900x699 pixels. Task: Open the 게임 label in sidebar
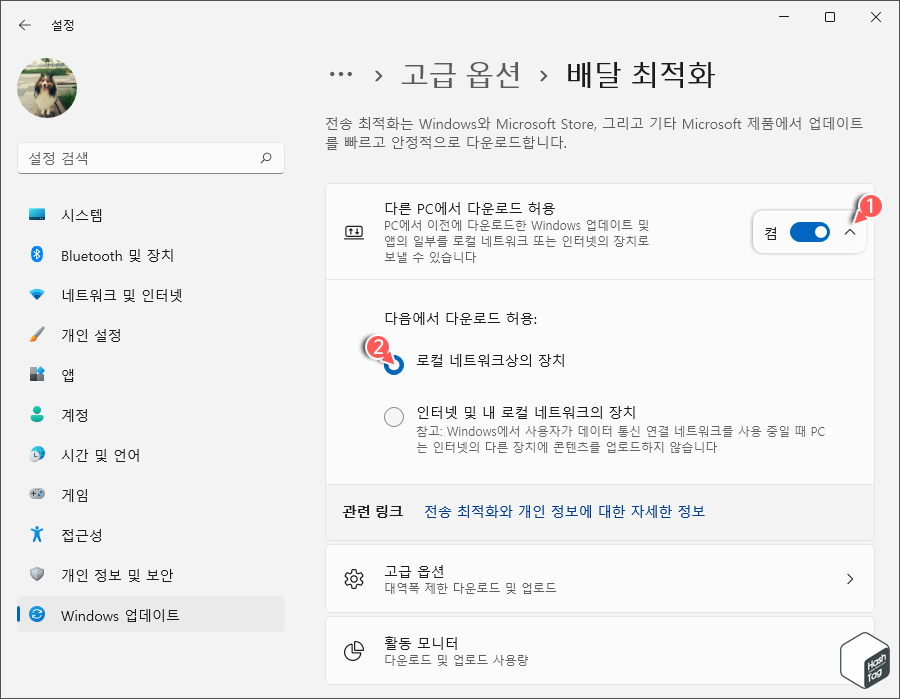[x=75, y=495]
